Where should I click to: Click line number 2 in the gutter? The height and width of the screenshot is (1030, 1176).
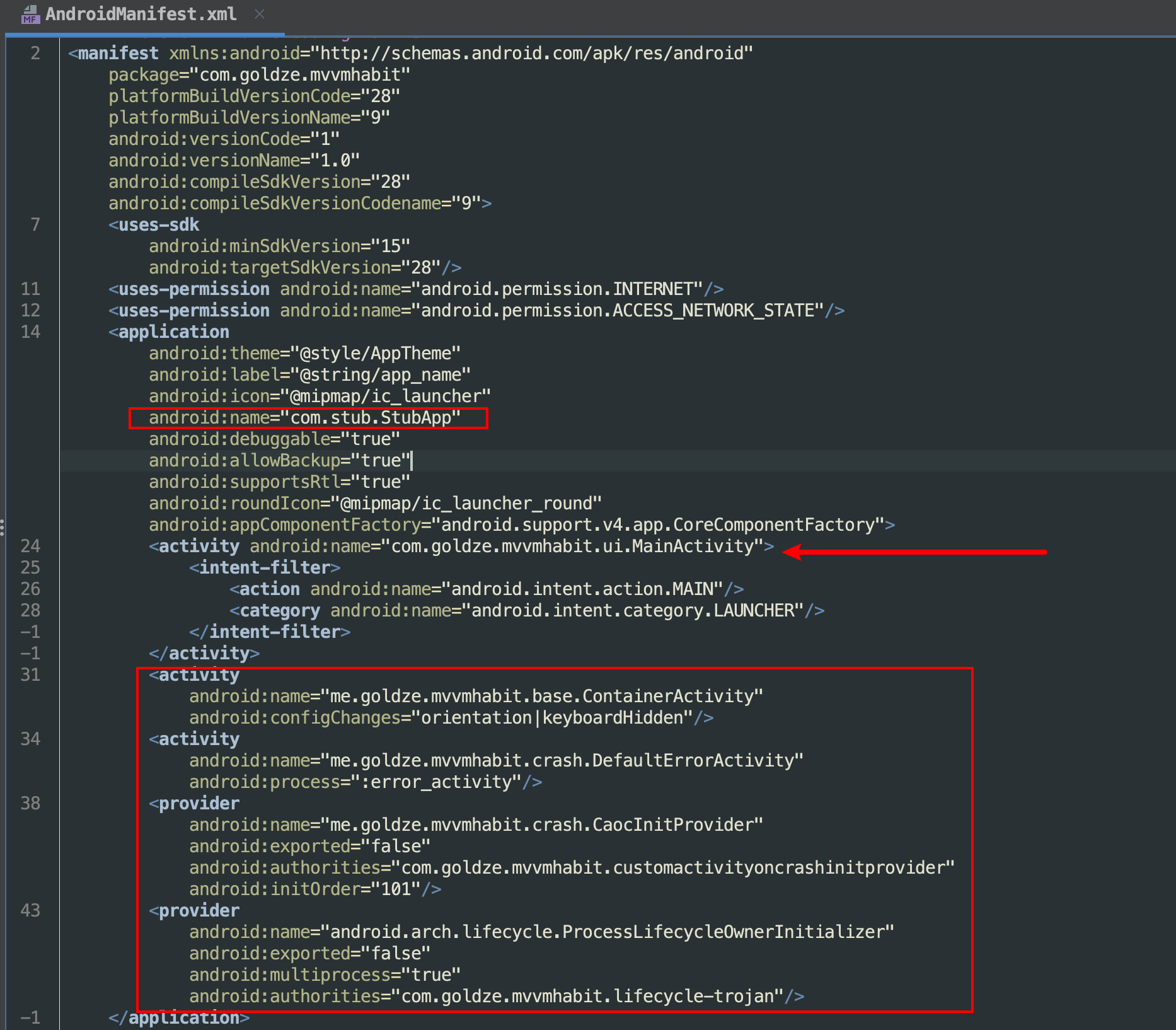point(35,54)
